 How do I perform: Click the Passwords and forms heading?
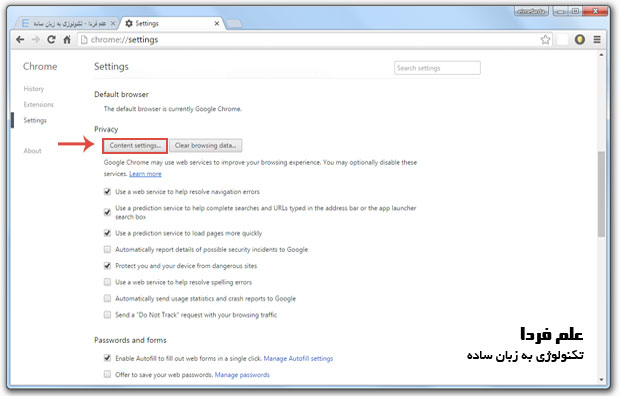(x=130, y=340)
